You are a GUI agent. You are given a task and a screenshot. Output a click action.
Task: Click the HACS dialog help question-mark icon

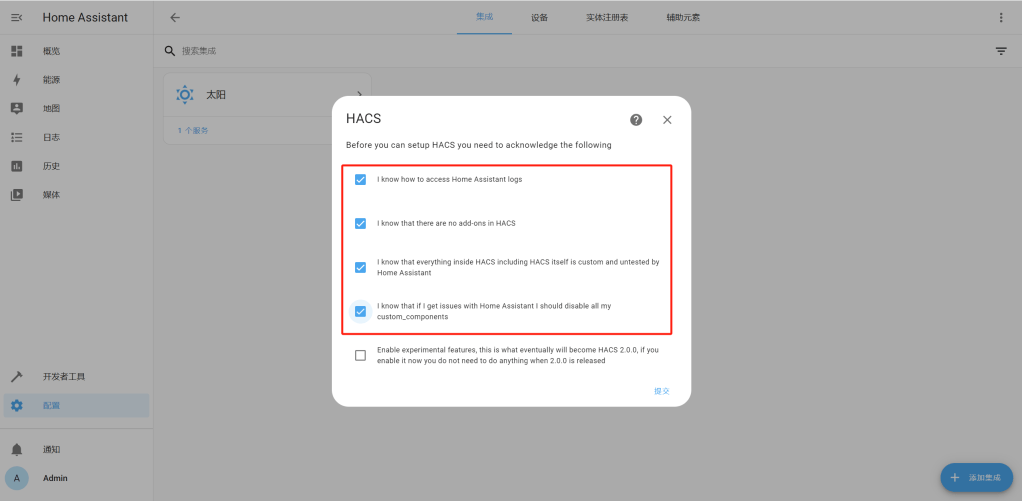[636, 120]
